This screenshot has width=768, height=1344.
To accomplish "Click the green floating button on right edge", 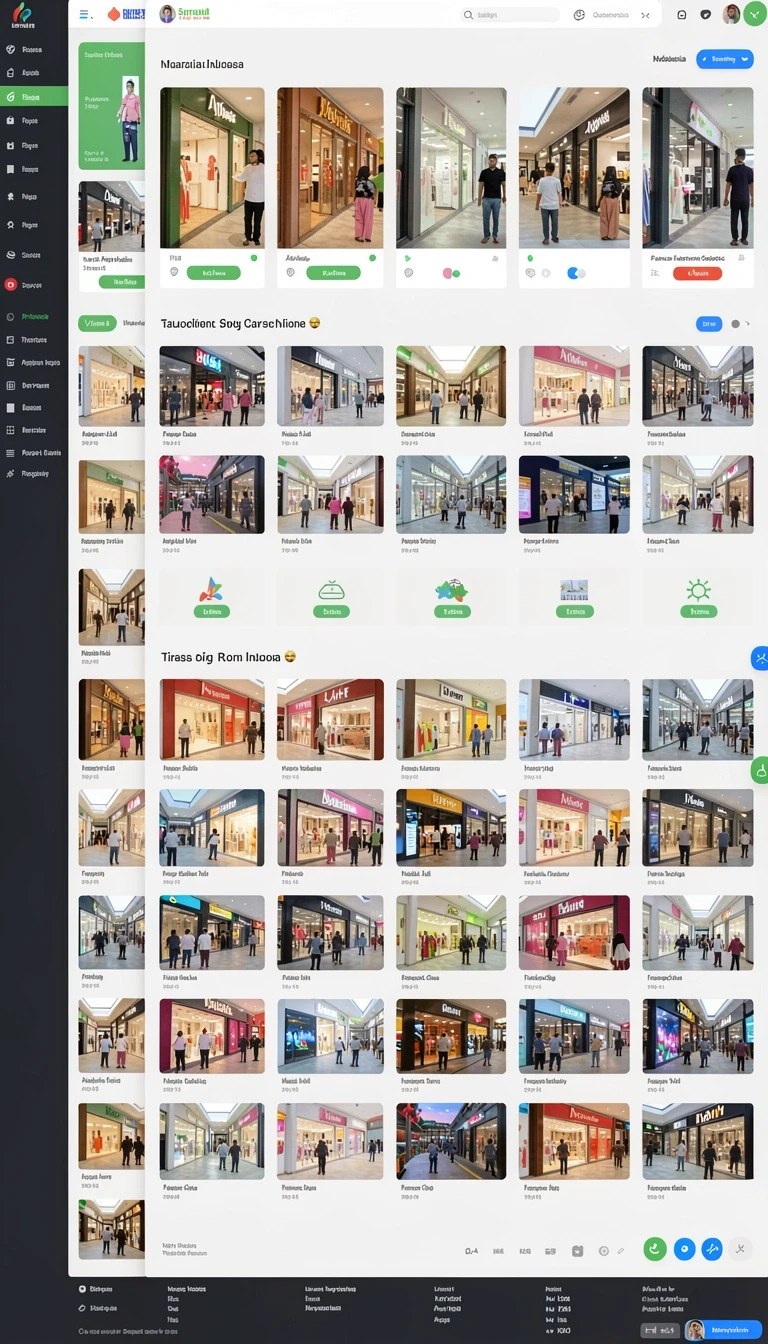I will (760, 770).
